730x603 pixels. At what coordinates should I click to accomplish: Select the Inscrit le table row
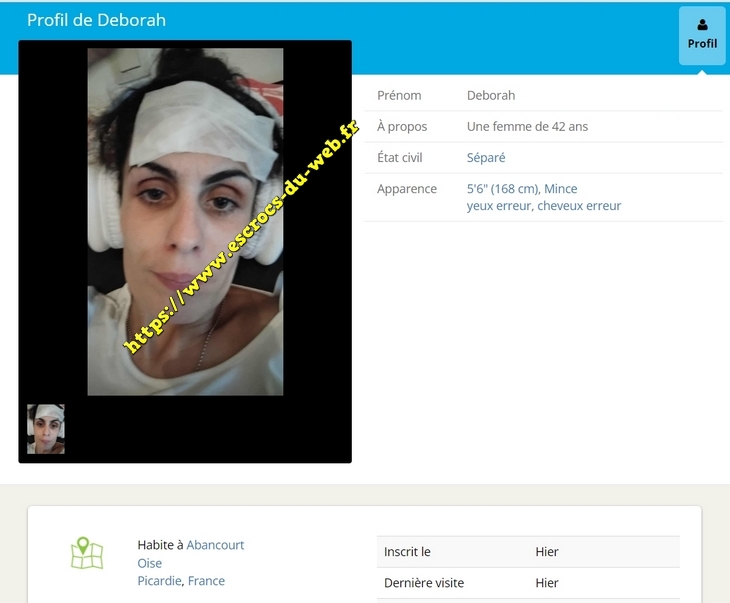(x=528, y=552)
